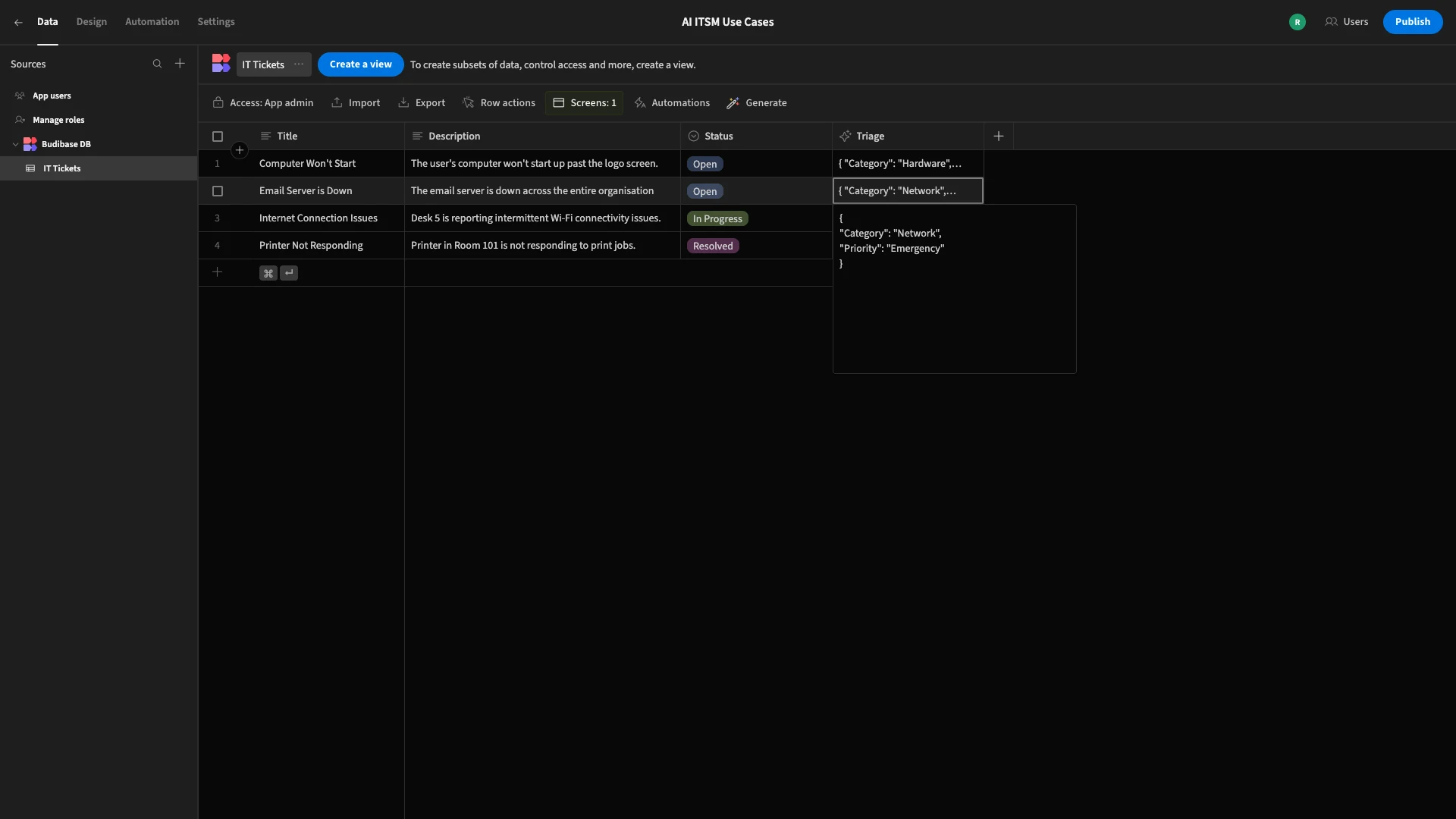This screenshot has width=1456, height=819.
Task: Click the Status column header
Action: [756, 136]
